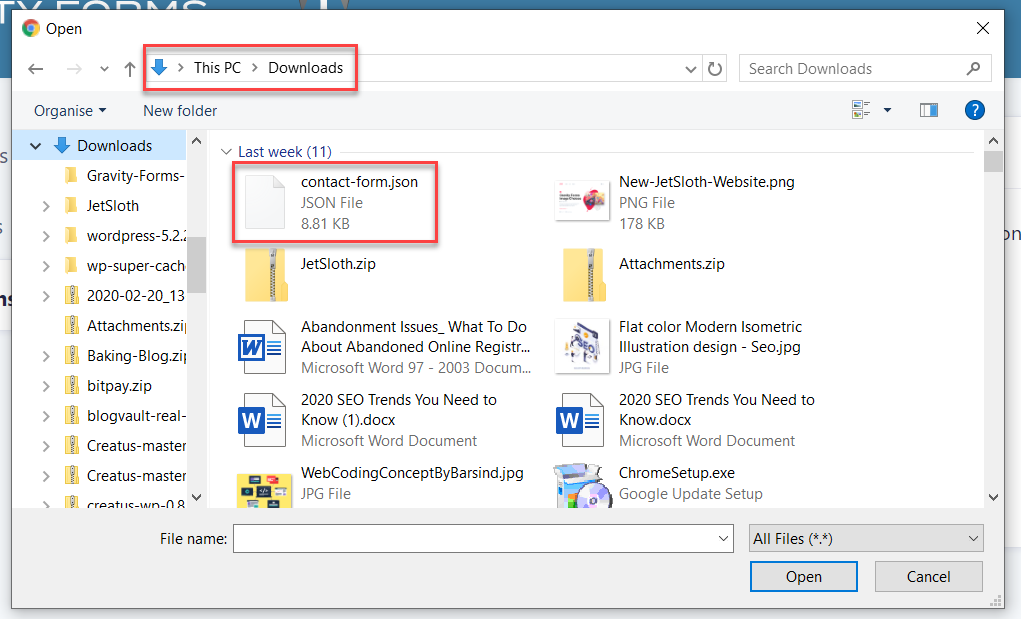Select the JetSloth.zip file icon
This screenshot has width=1021, height=619.
(x=266, y=275)
